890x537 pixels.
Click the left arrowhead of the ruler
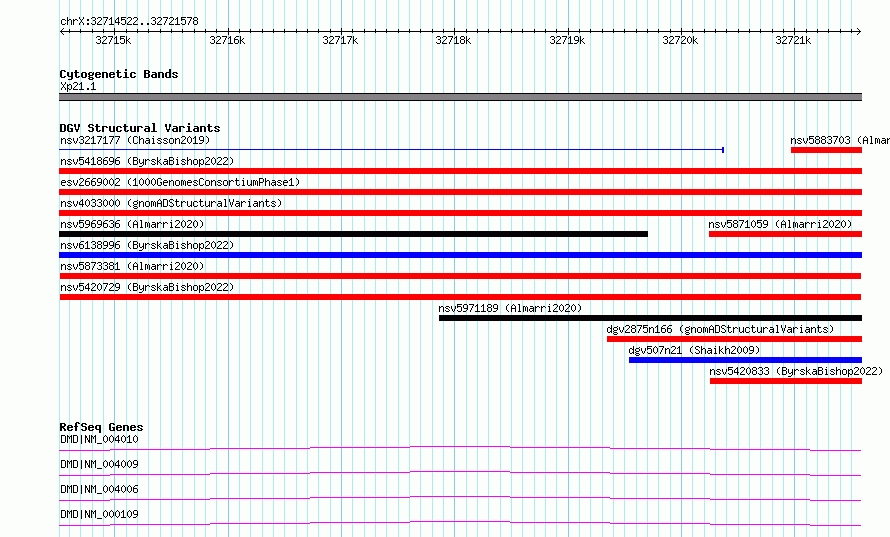click(x=62, y=31)
